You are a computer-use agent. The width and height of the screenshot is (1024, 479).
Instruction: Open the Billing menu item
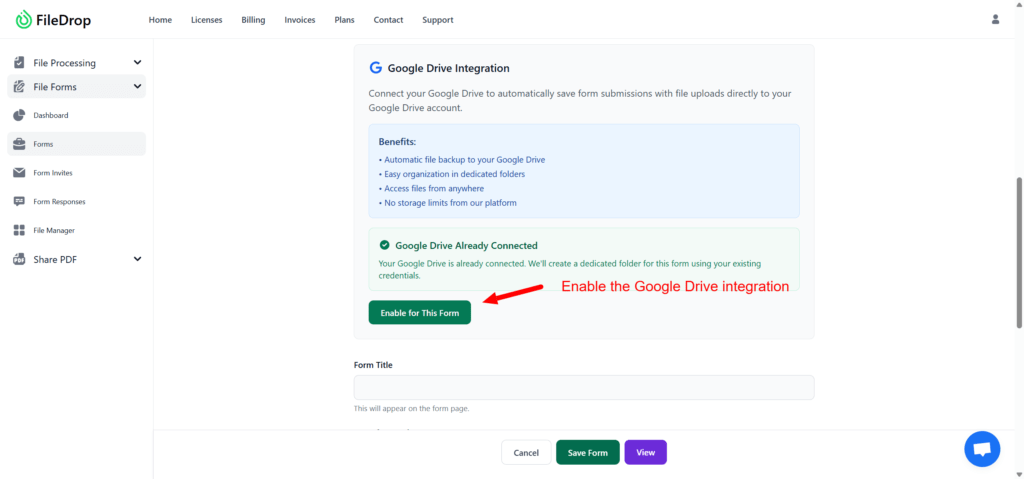click(x=253, y=20)
